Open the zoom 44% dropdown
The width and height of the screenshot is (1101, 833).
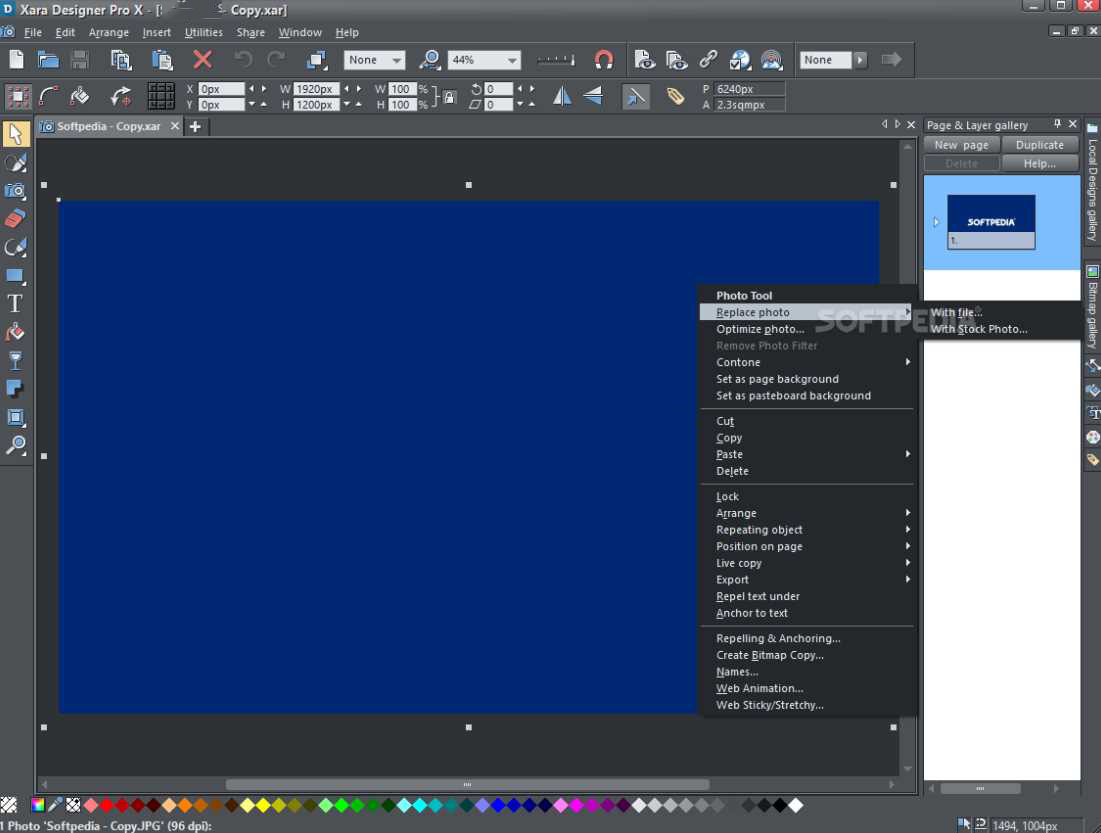tap(513, 60)
